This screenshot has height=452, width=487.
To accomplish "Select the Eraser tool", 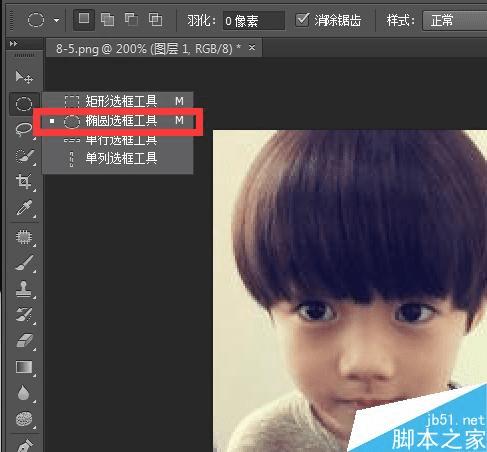I will click(x=24, y=341).
